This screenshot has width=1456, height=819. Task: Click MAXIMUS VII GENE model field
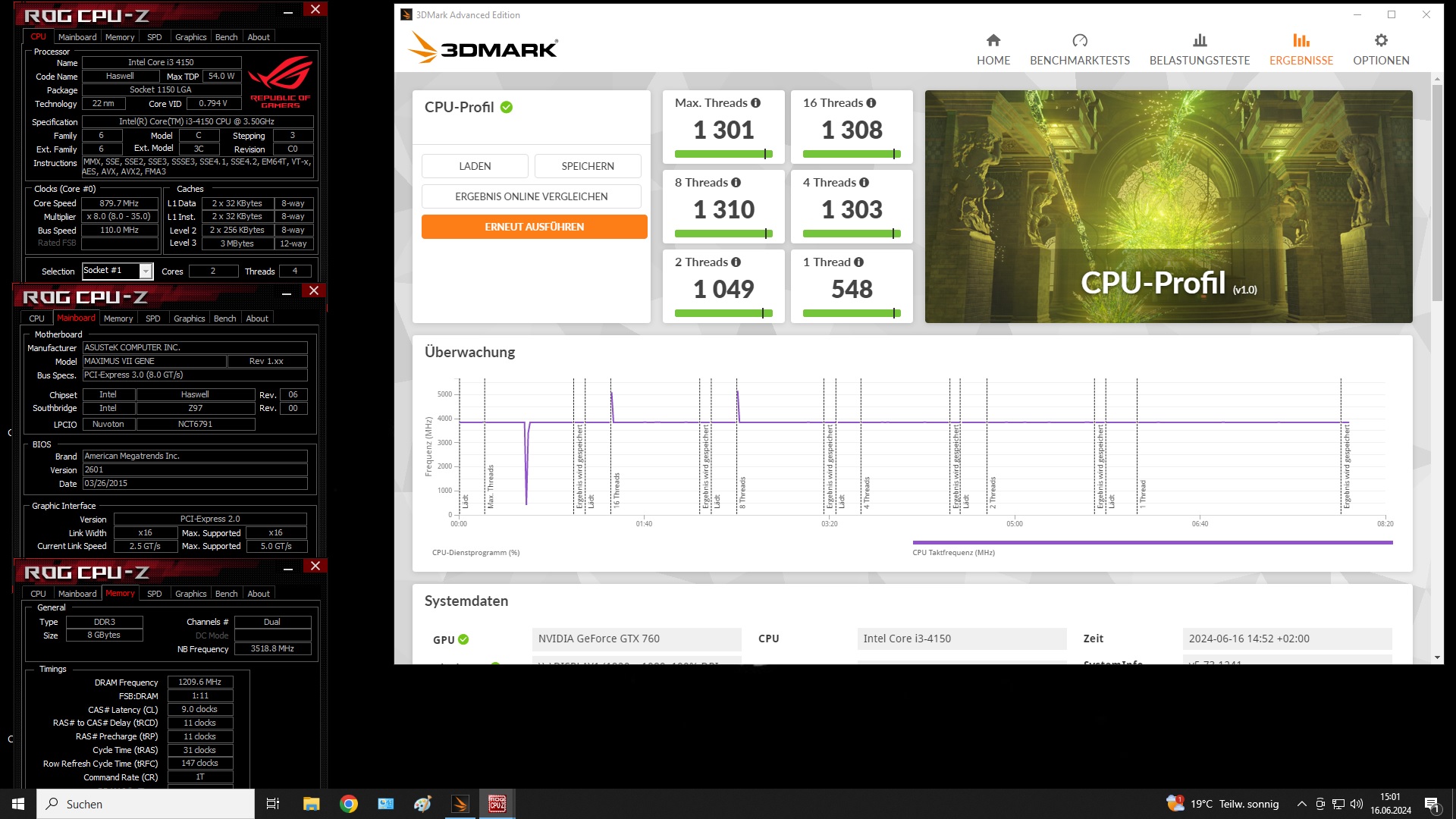(153, 362)
